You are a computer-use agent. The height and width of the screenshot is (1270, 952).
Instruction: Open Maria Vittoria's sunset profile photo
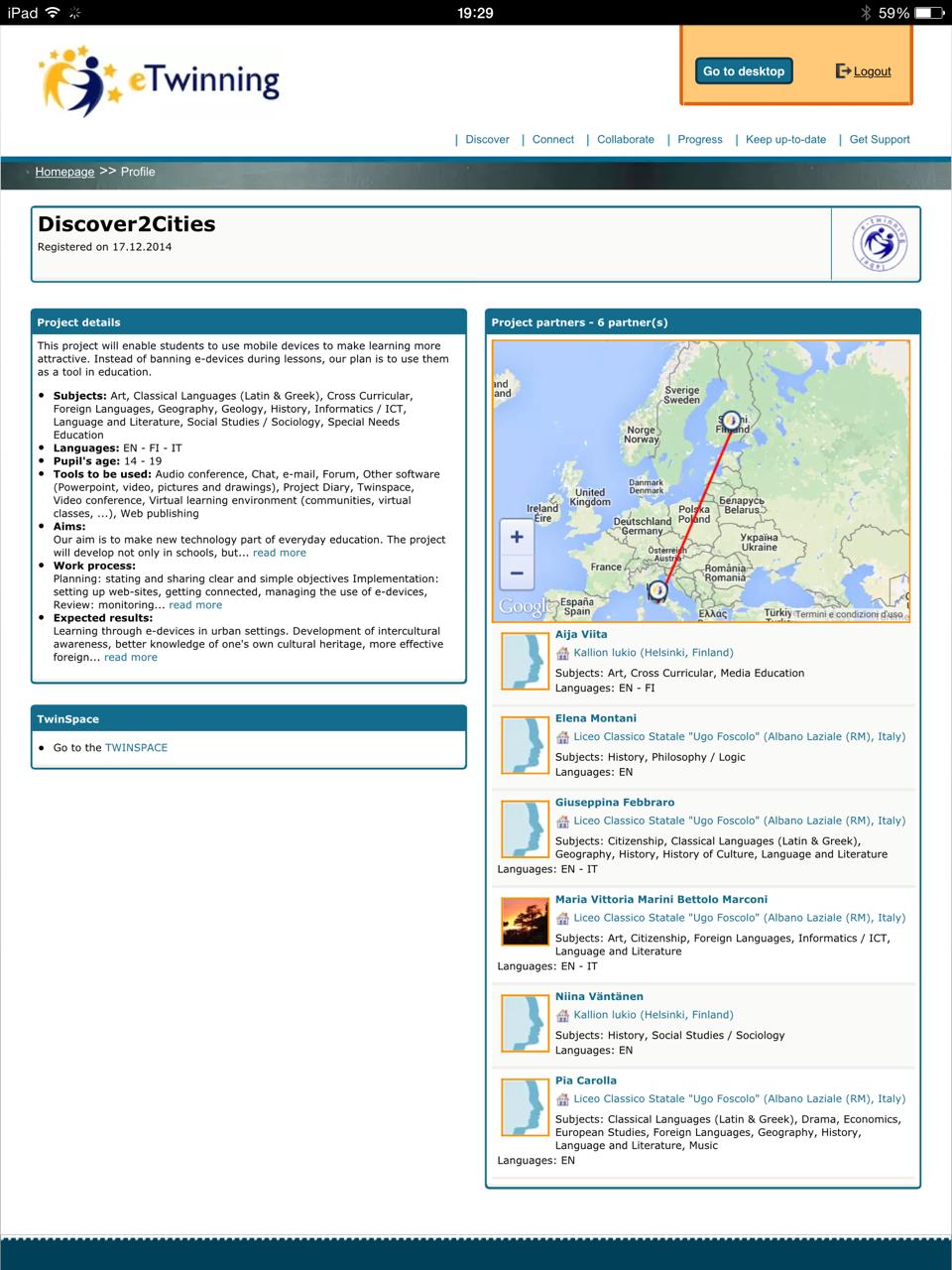[525, 922]
